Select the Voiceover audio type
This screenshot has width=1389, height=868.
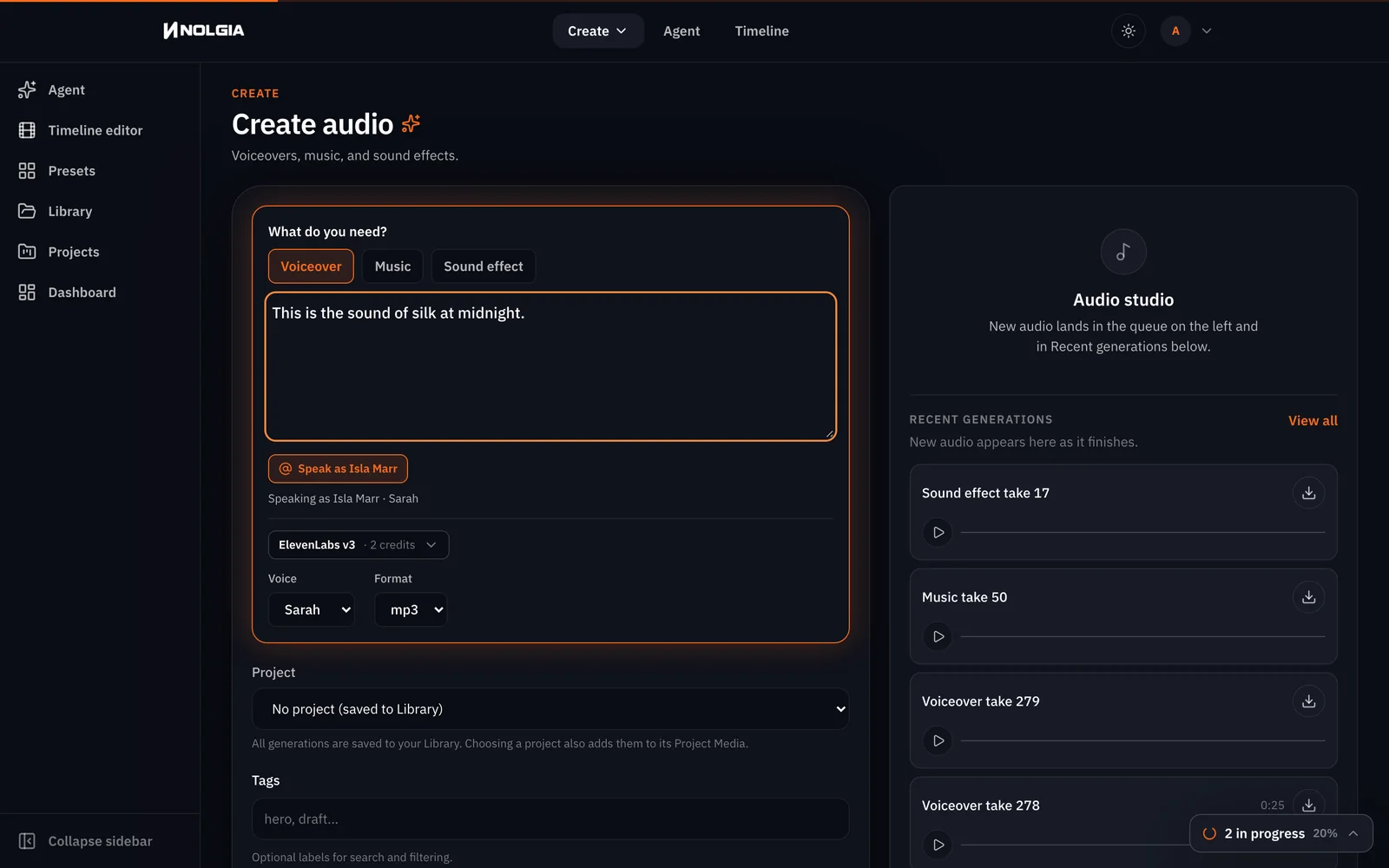point(311,266)
